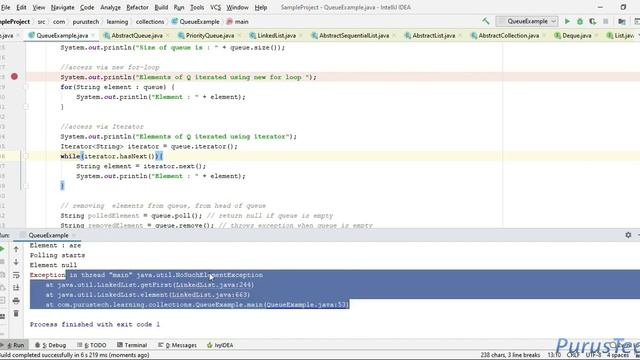Open the Navigate menu
Image resolution: width=640 pixels, height=360 pixels.
tap(62, 7)
